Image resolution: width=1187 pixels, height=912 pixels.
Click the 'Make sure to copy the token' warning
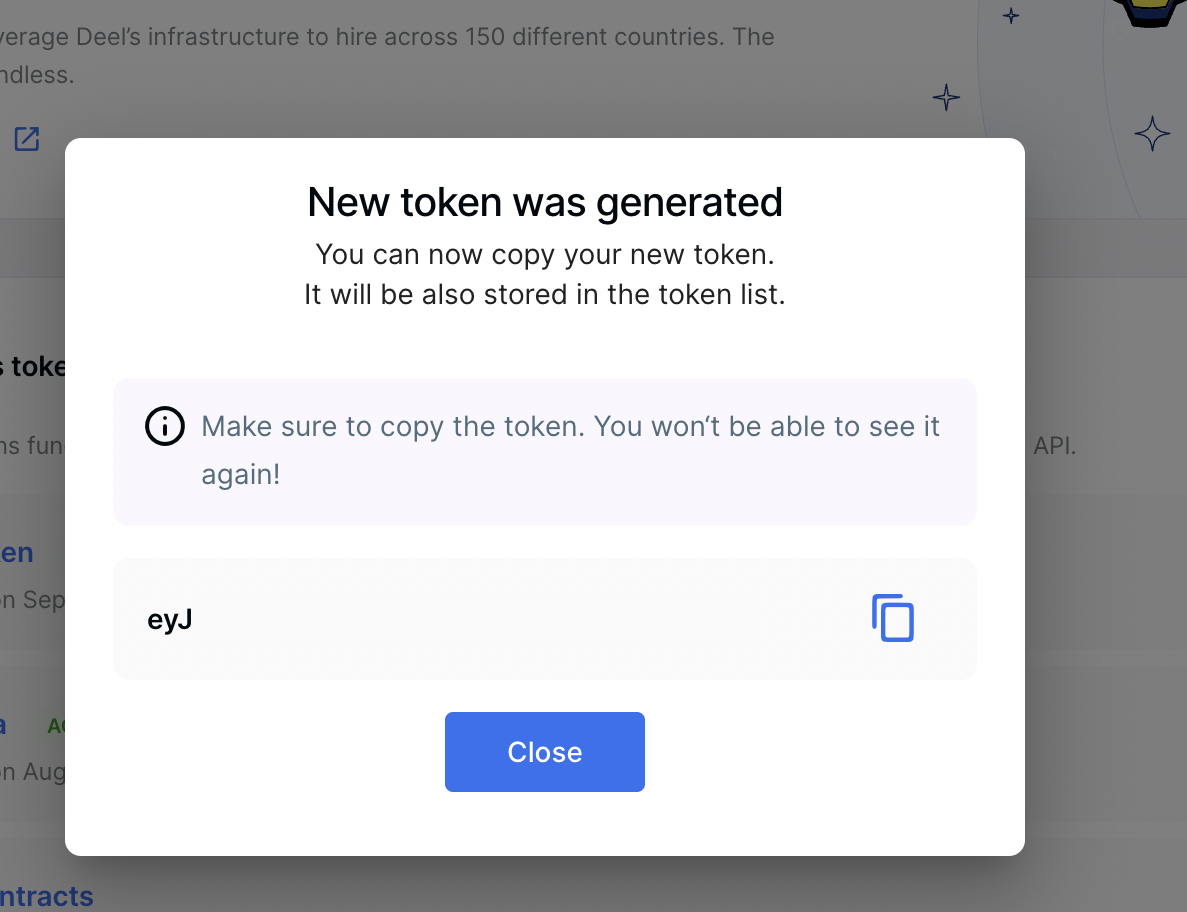pyautogui.click(x=570, y=450)
